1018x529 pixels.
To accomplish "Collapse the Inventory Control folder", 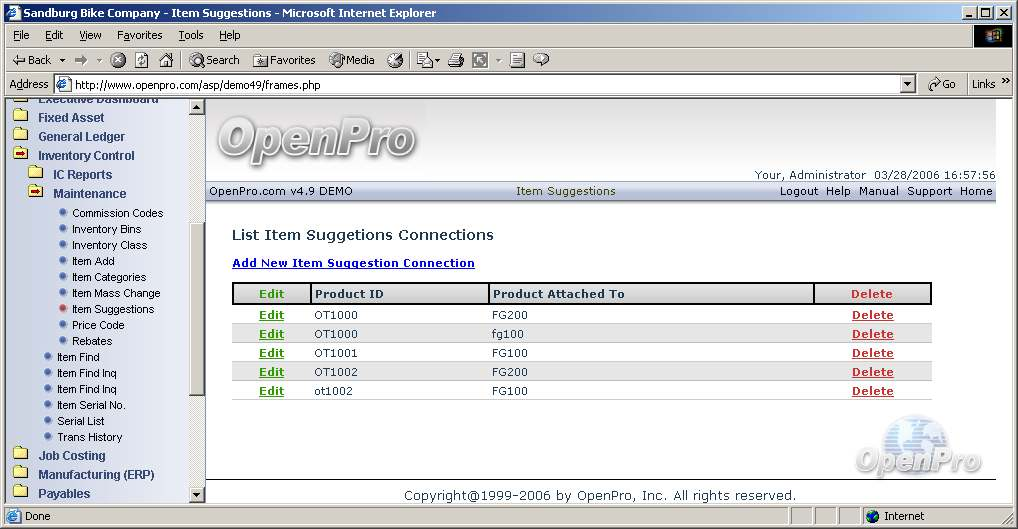I will (86, 156).
